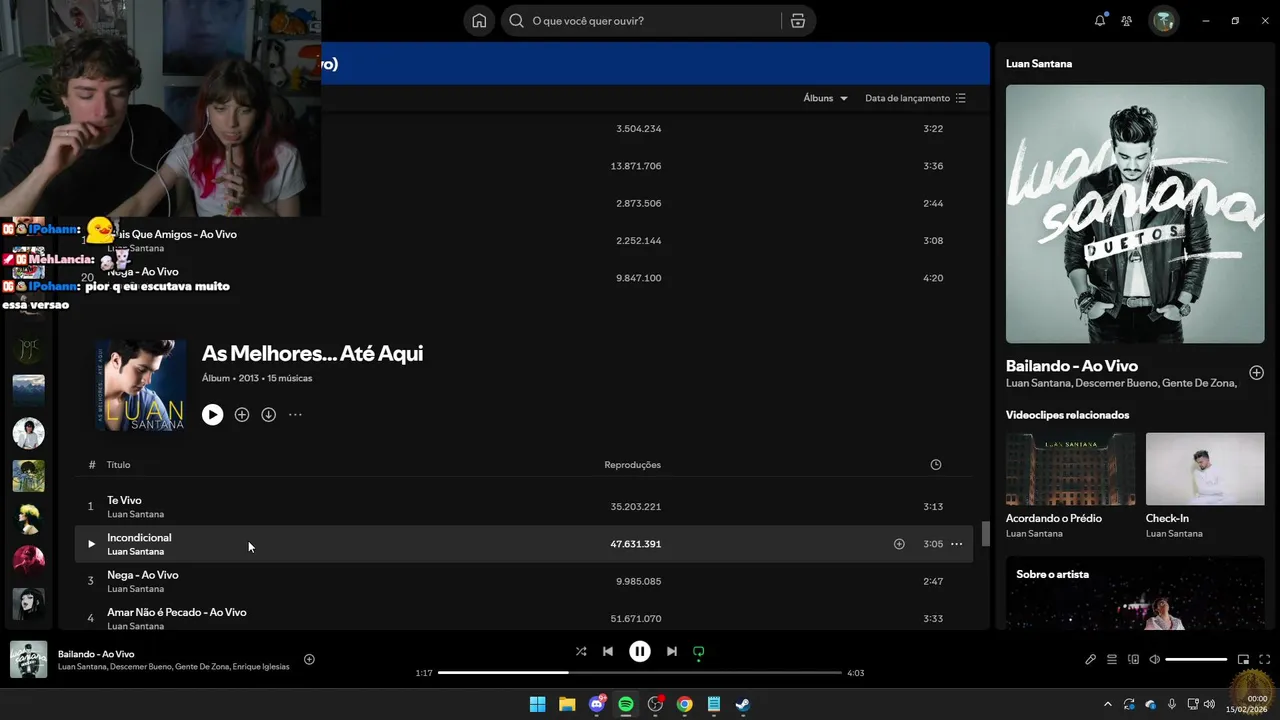Open more options for As Melhores... album
This screenshot has width=1280, height=720.
pyautogui.click(x=295, y=415)
